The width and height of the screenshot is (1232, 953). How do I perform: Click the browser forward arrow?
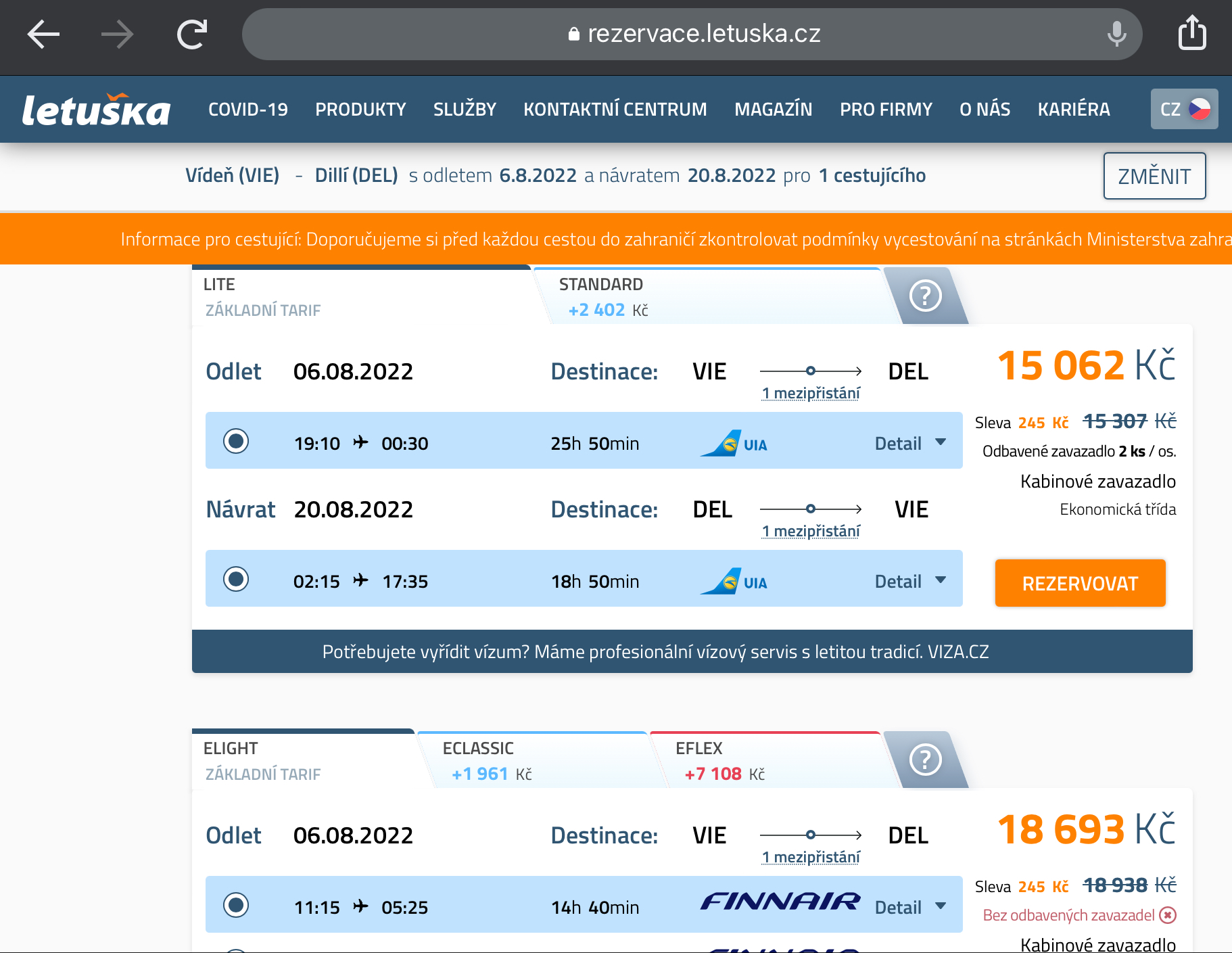(117, 34)
